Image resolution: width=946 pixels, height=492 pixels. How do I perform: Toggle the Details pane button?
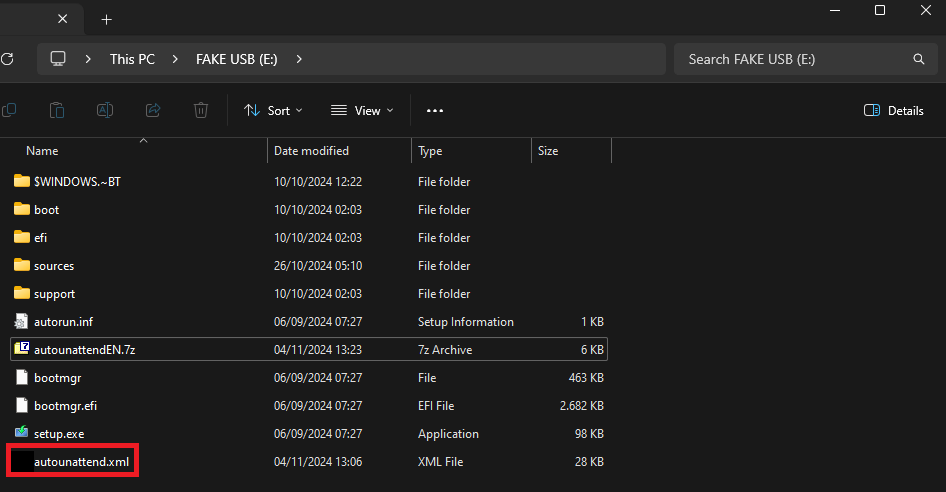(894, 110)
